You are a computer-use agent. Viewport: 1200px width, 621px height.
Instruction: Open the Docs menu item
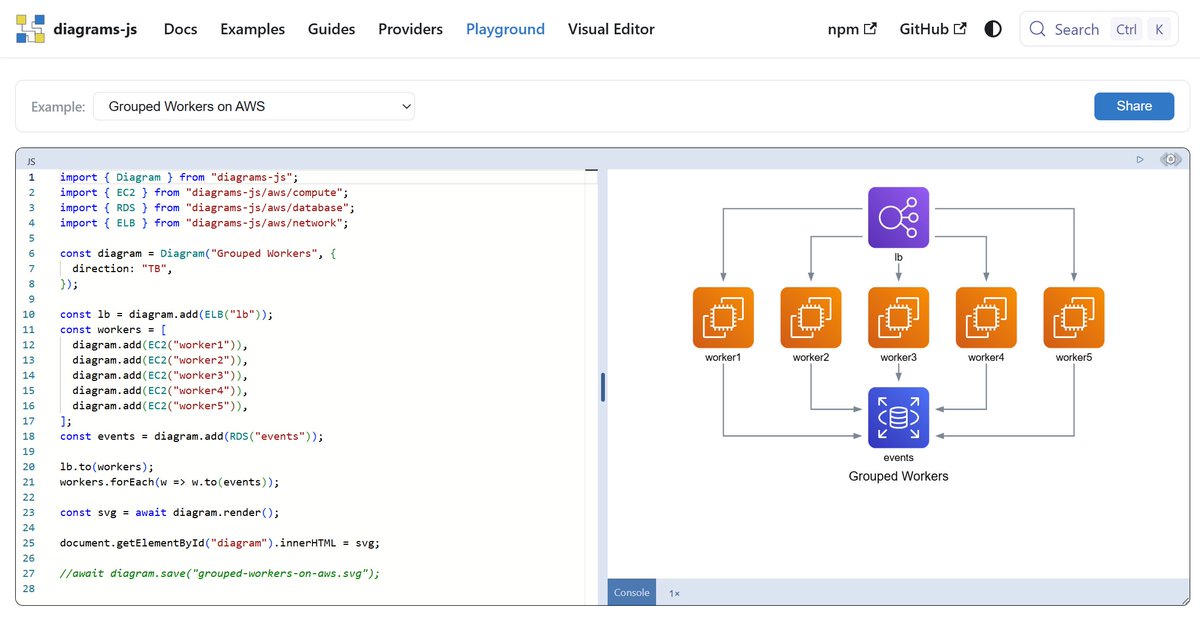coord(180,29)
